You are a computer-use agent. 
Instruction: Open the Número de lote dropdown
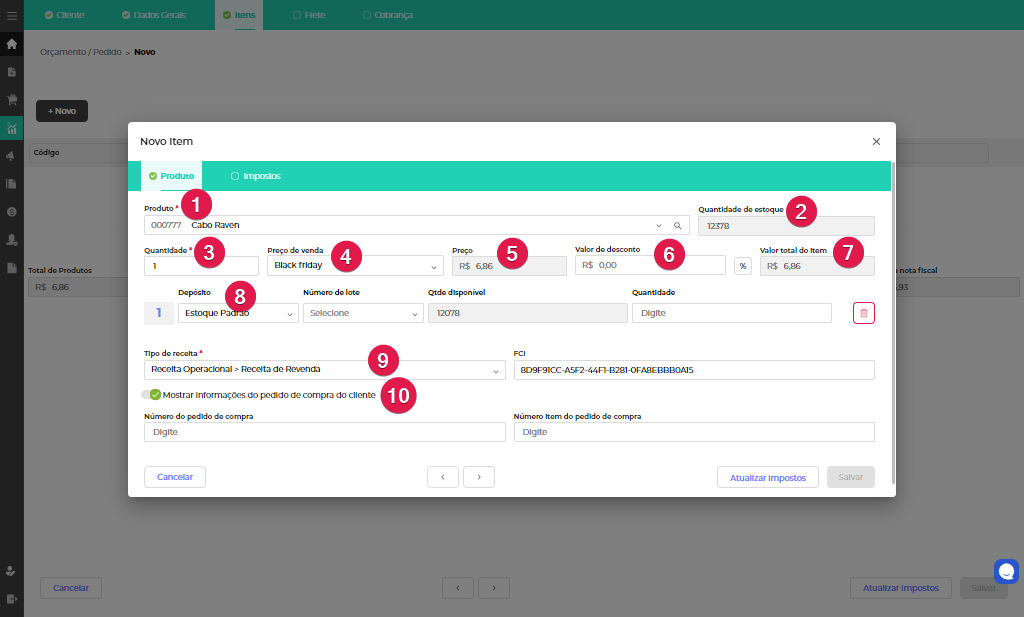click(x=363, y=313)
